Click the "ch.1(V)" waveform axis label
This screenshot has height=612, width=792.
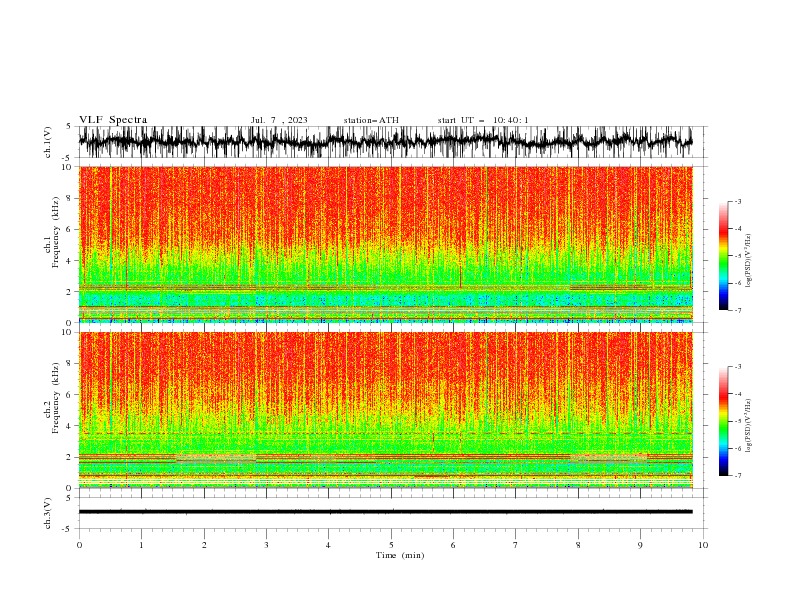coord(48,142)
